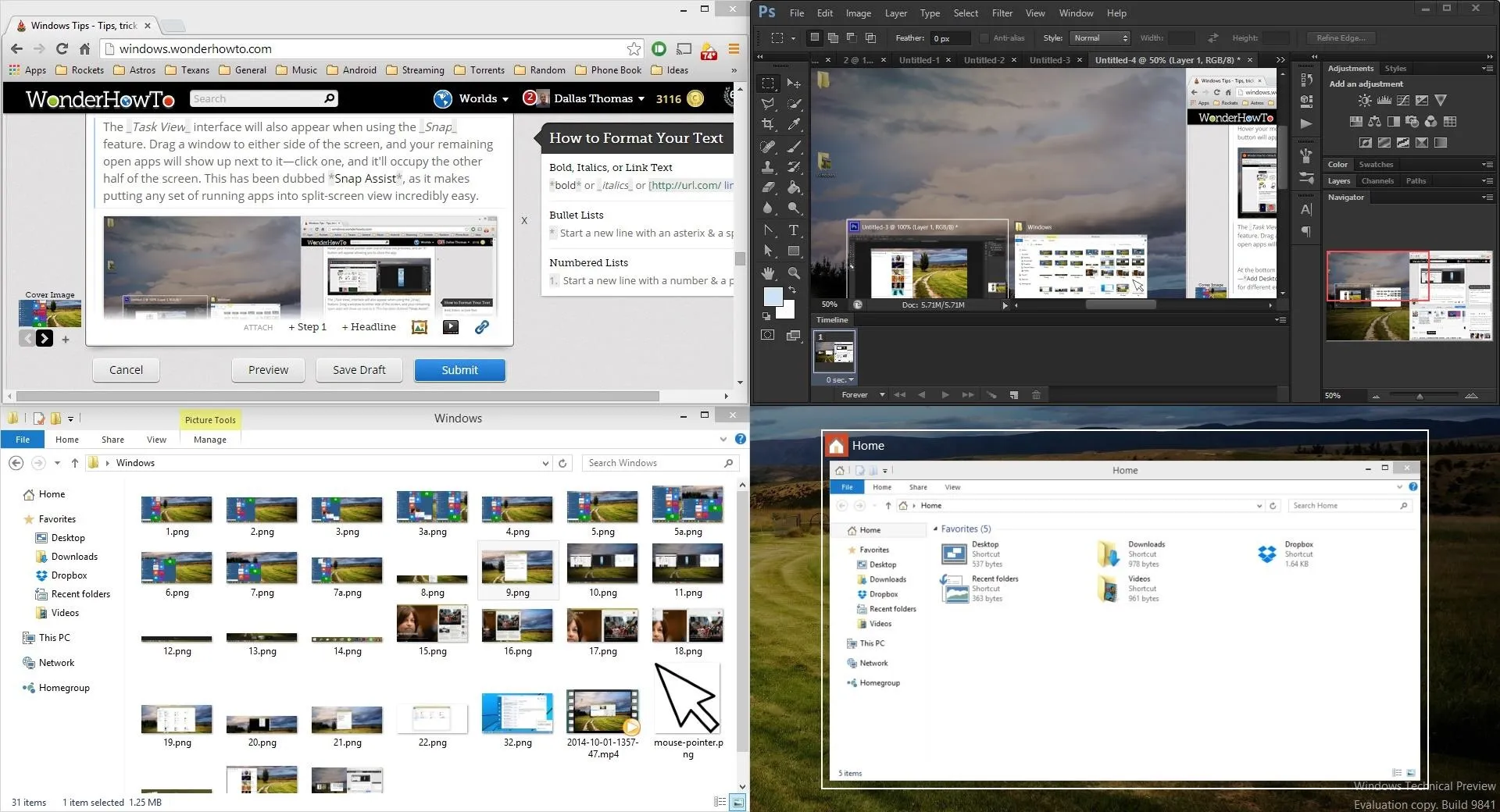Click the Submit button
The width and height of the screenshot is (1500, 812).
pyautogui.click(x=460, y=370)
